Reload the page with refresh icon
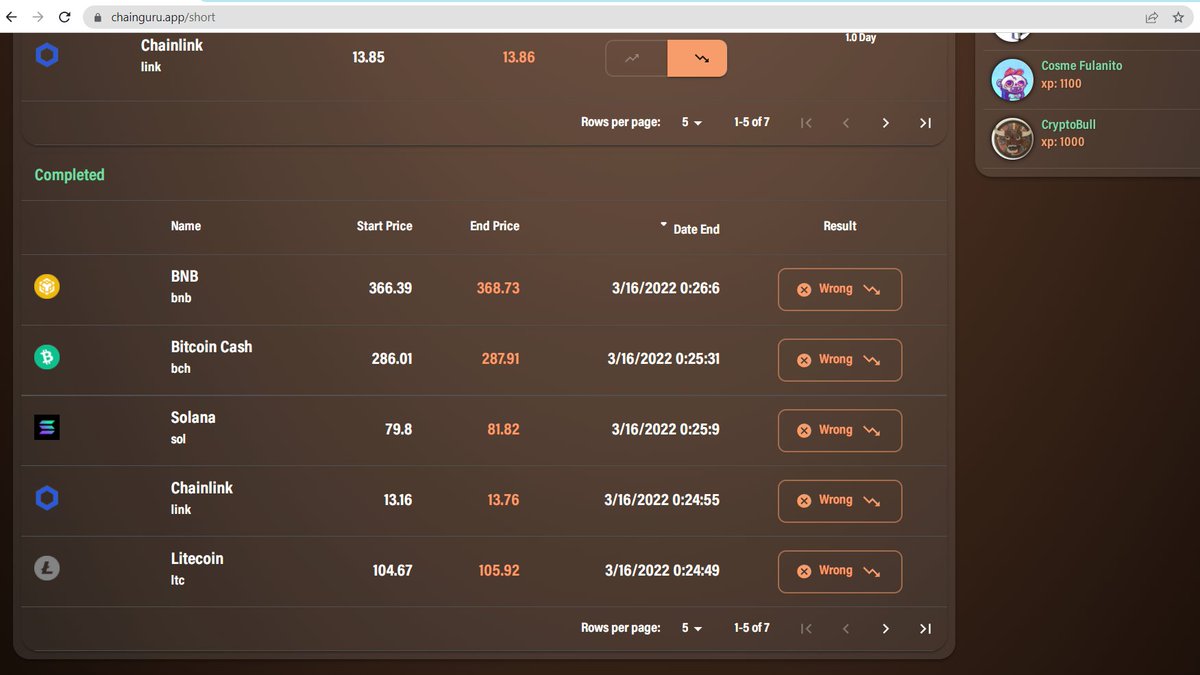 (x=65, y=17)
